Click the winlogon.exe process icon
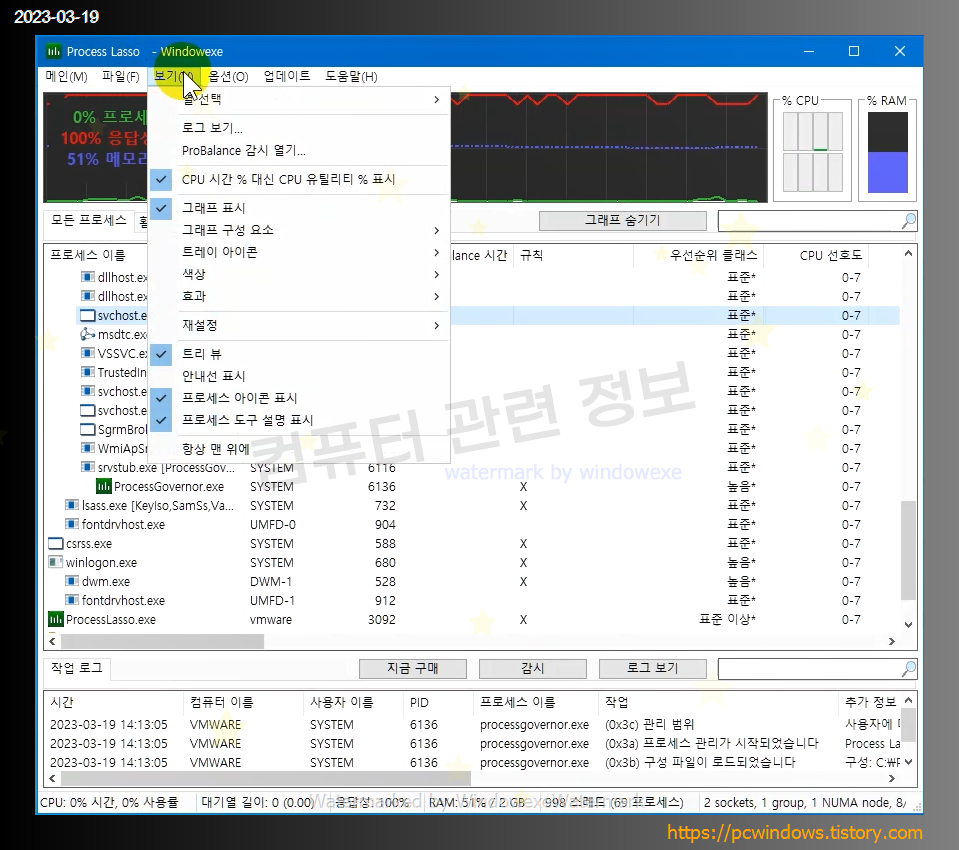The width and height of the screenshot is (959, 850). (x=56, y=562)
